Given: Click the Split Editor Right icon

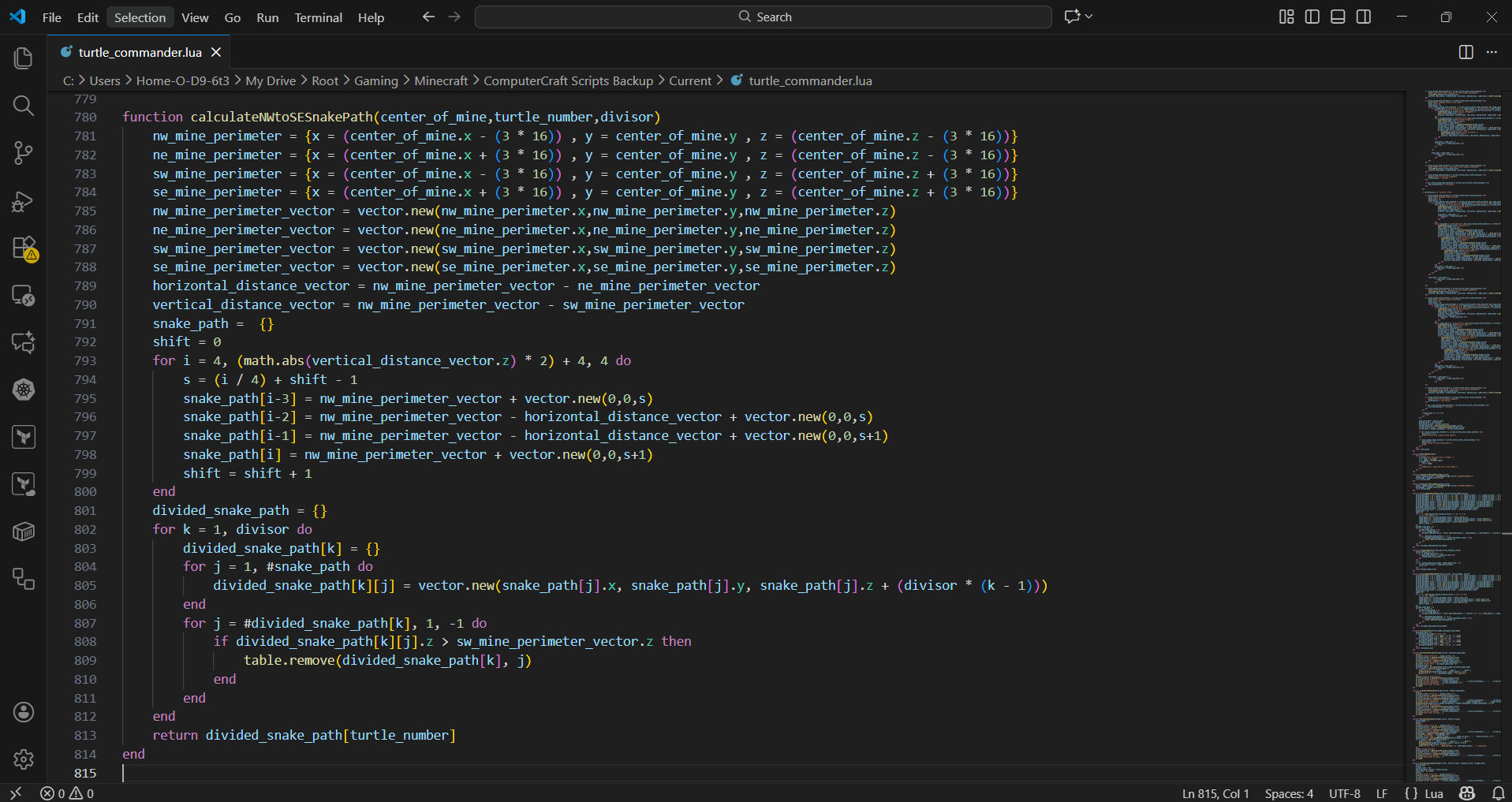Looking at the screenshot, I should tap(1465, 52).
